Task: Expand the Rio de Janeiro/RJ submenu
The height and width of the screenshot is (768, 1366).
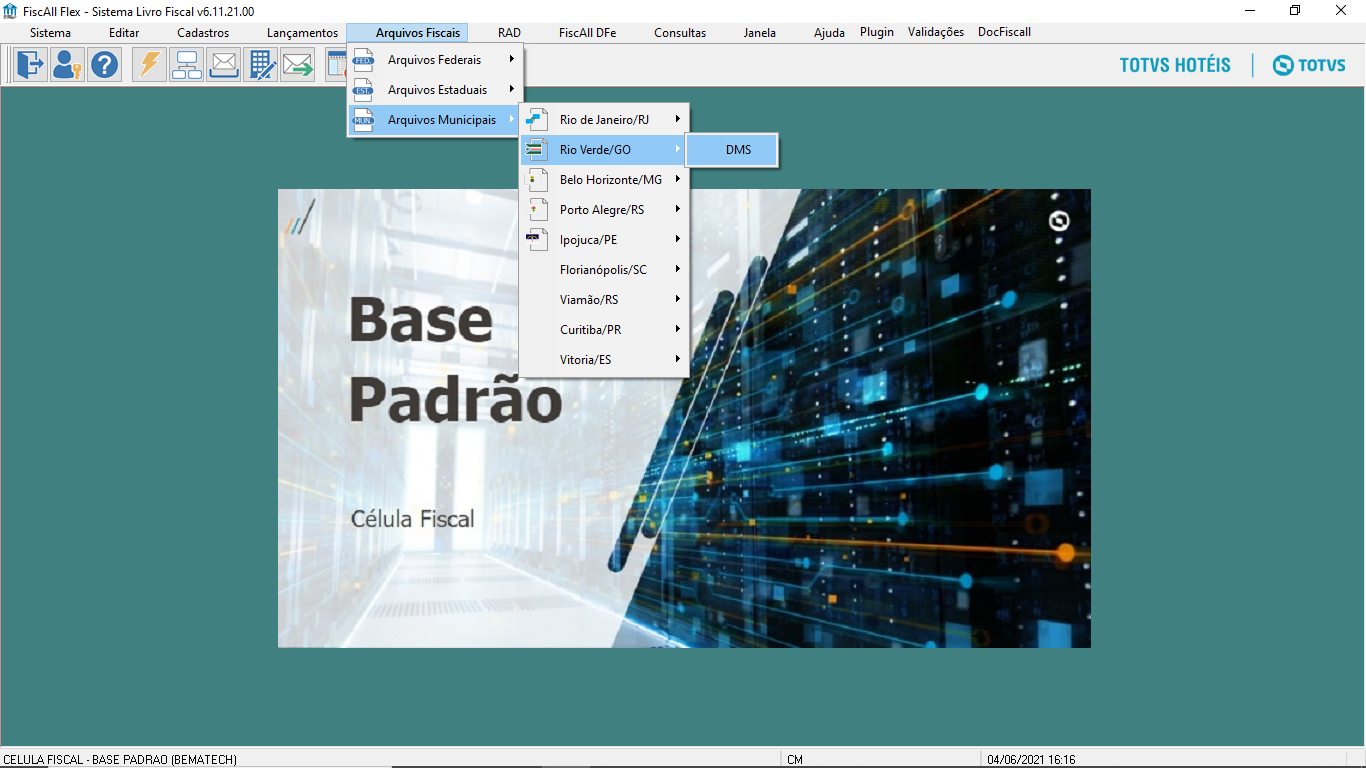Action: click(604, 120)
